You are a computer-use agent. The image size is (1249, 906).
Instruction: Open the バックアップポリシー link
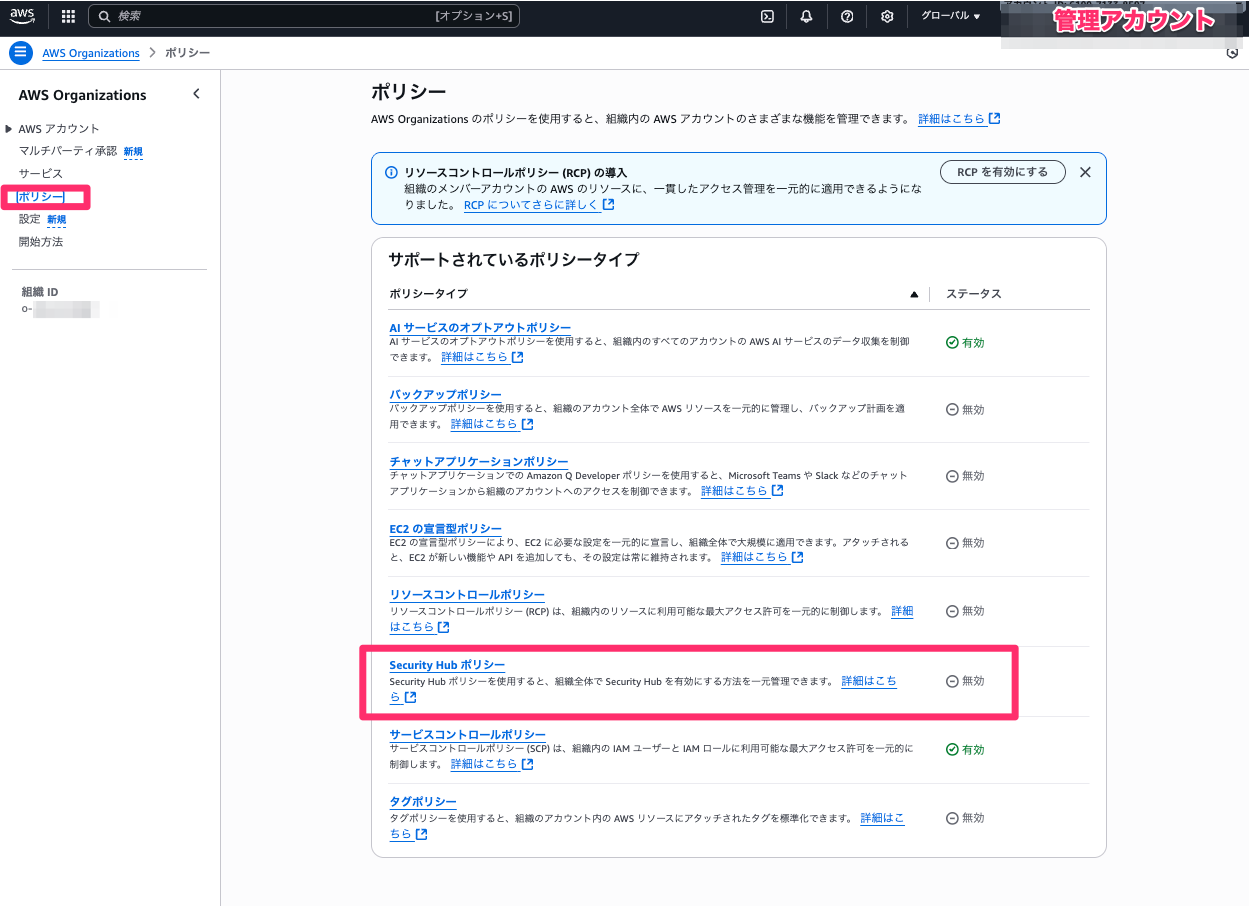(x=445, y=395)
